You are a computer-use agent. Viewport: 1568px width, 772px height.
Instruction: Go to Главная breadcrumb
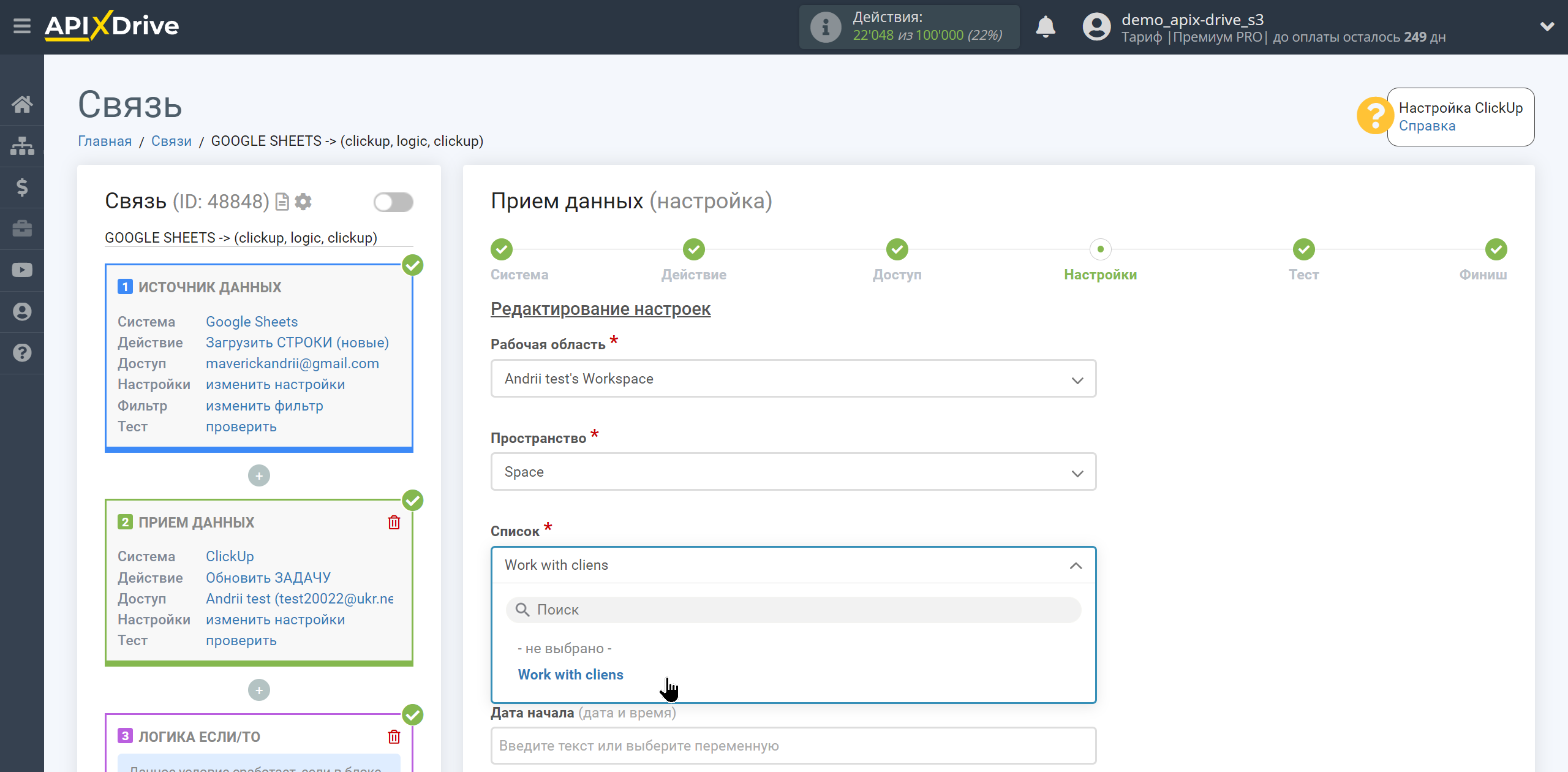pyautogui.click(x=105, y=141)
